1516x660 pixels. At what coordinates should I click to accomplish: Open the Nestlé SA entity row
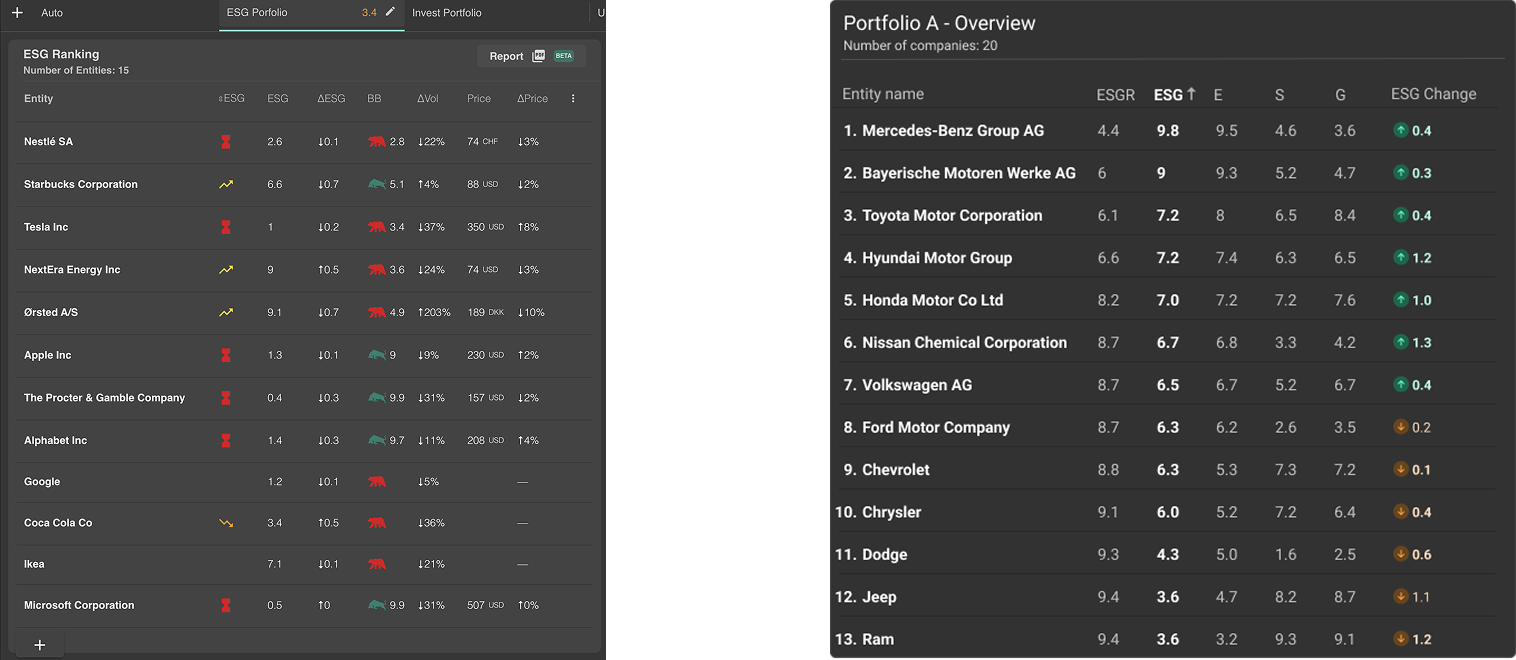(306, 142)
